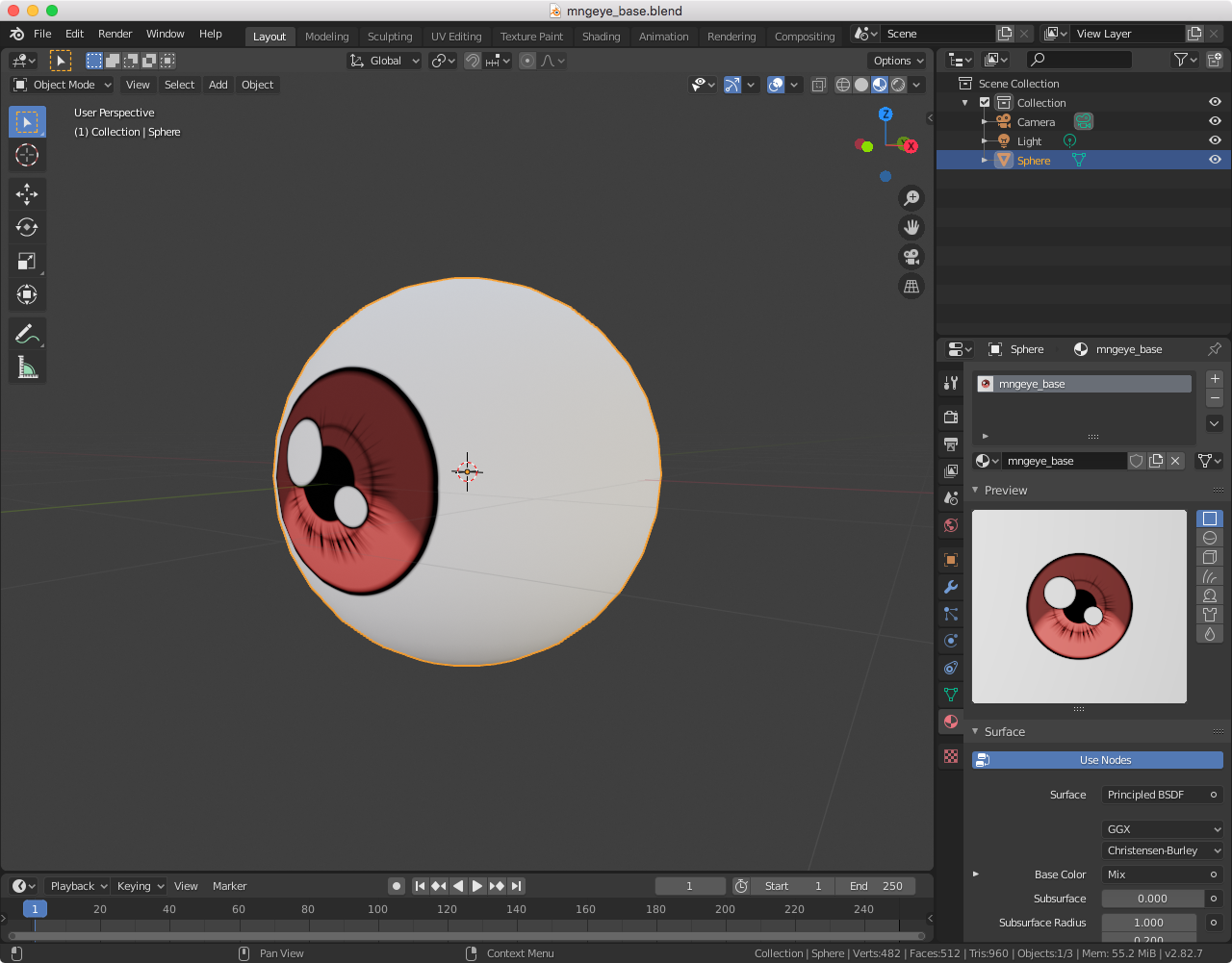Open the Render menu in the menu bar
This screenshot has height=963, width=1232.
coord(115,34)
